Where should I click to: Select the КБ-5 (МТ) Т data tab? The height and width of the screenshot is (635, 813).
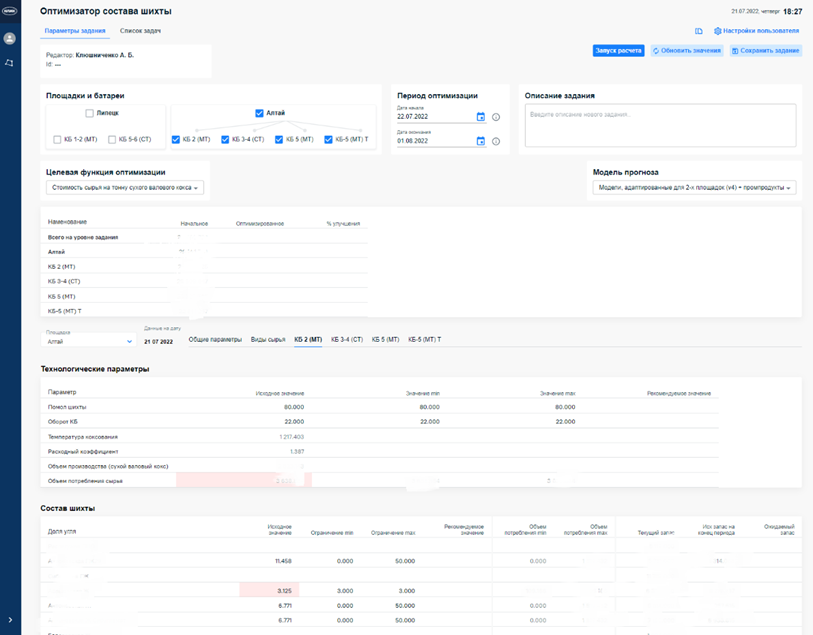pyautogui.click(x=425, y=340)
